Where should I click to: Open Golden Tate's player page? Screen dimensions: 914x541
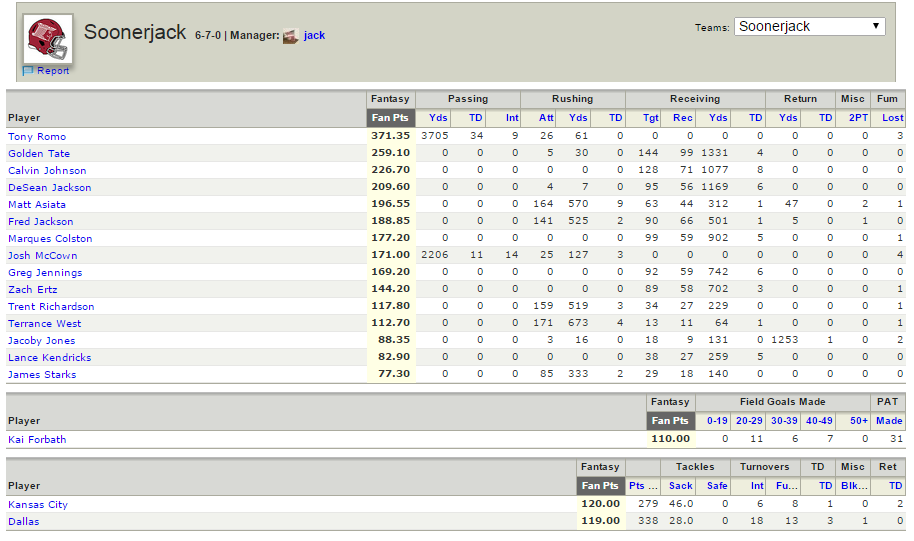pos(39,153)
